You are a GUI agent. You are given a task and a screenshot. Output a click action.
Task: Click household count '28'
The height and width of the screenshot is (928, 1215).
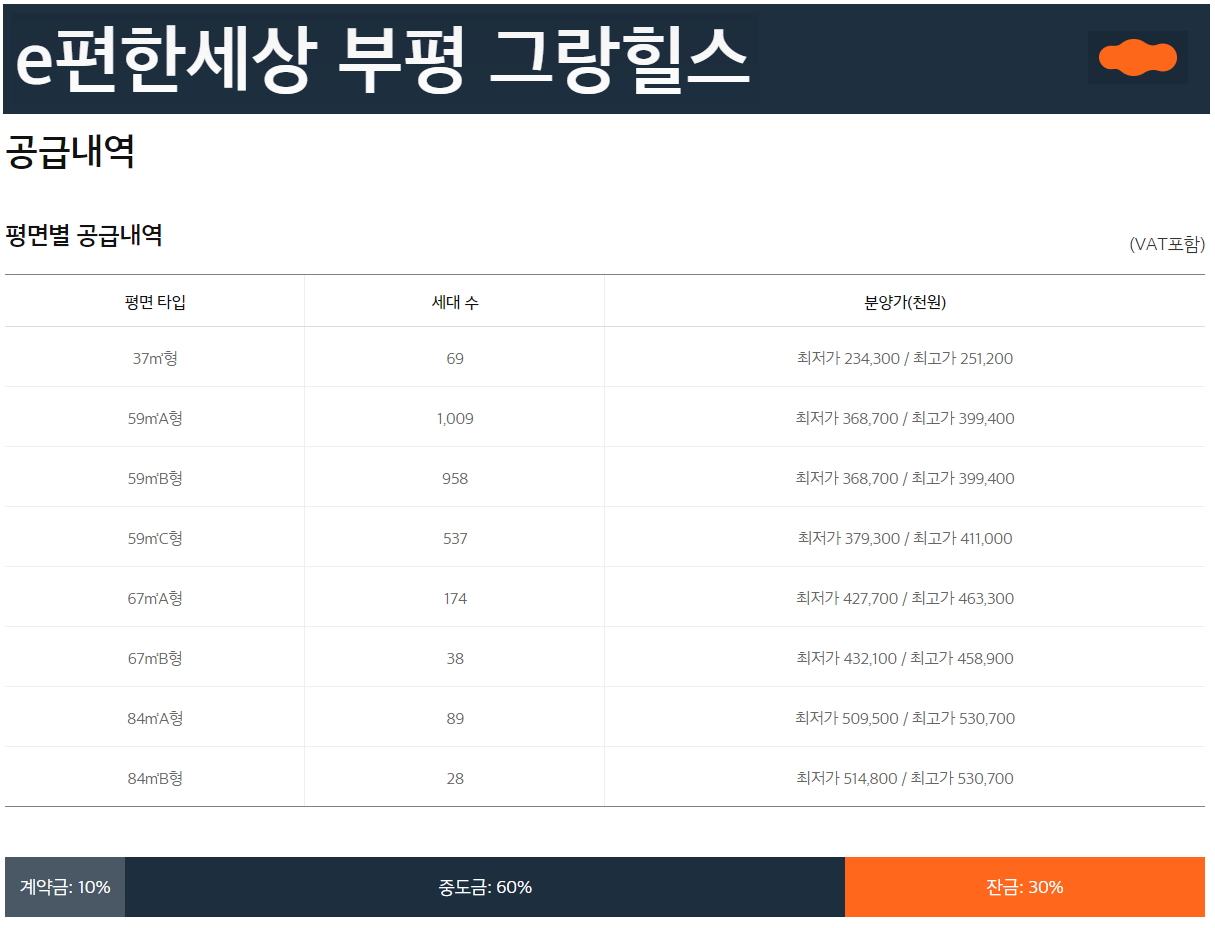point(455,778)
